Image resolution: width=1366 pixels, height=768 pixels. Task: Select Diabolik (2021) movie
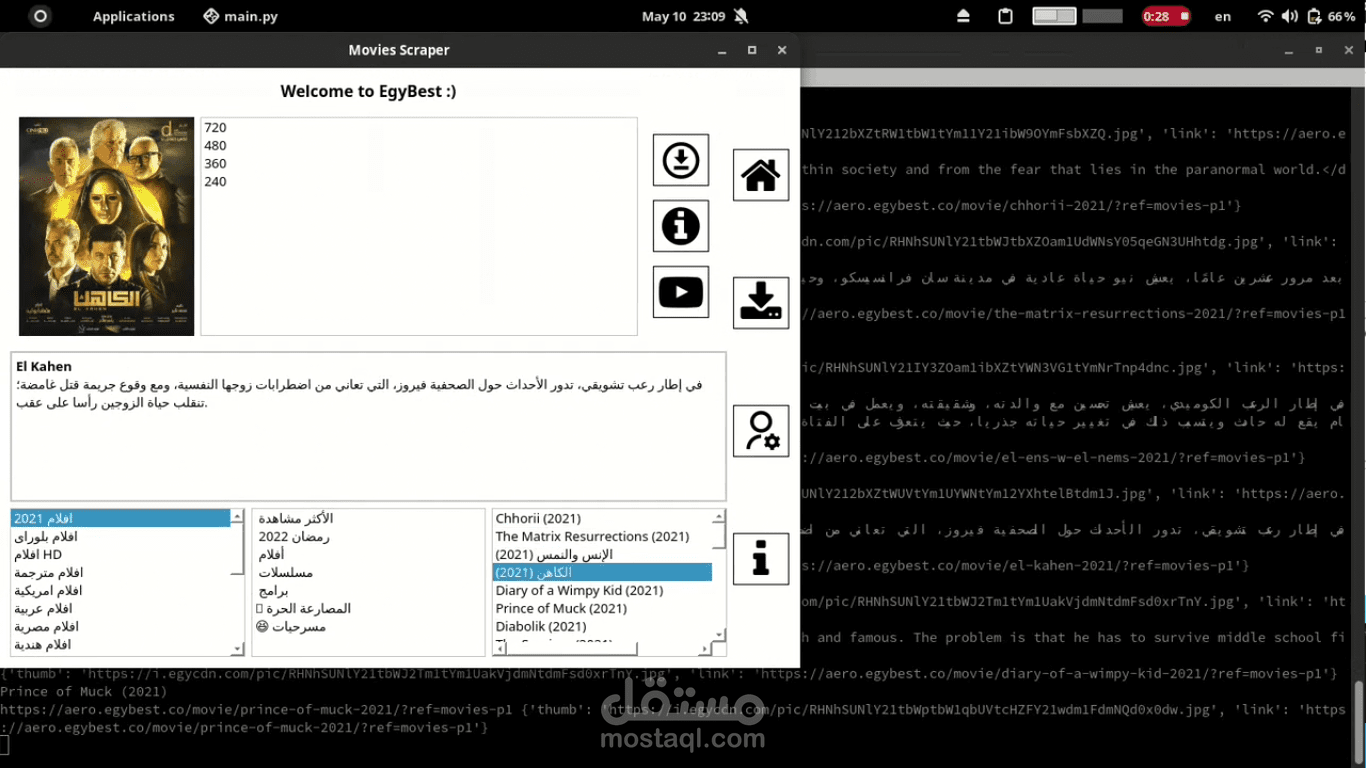point(603,626)
